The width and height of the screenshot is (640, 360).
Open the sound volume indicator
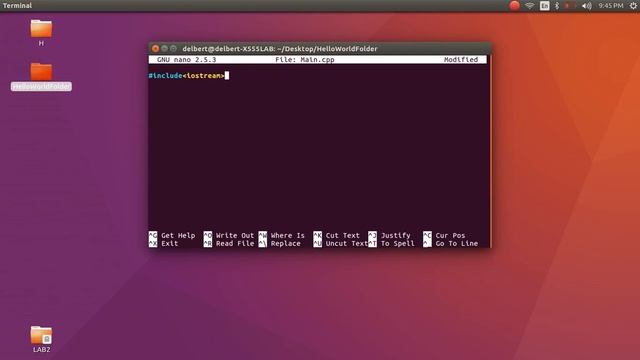(x=587, y=6)
